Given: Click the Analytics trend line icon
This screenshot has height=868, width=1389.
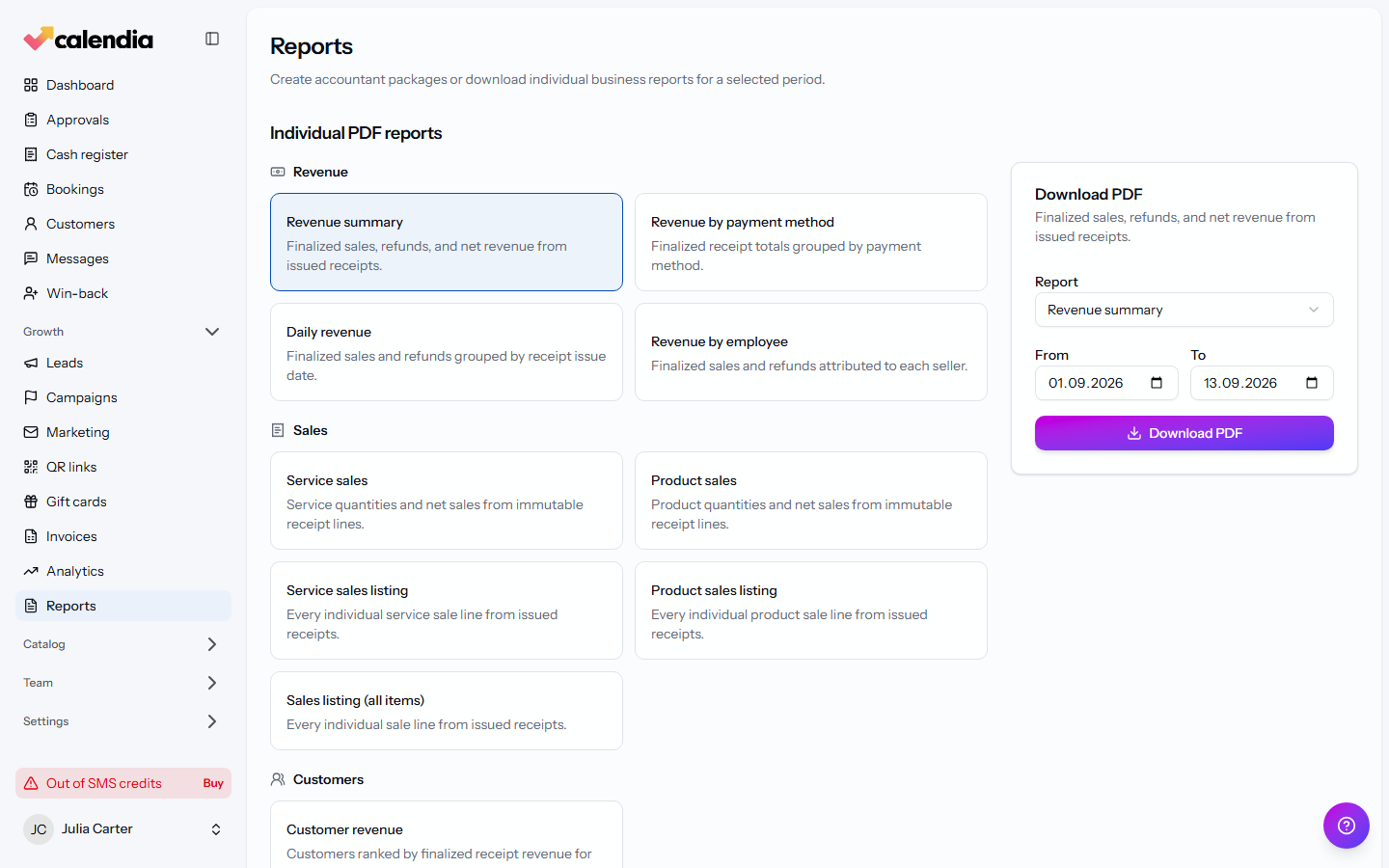Looking at the screenshot, I should (31, 571).
